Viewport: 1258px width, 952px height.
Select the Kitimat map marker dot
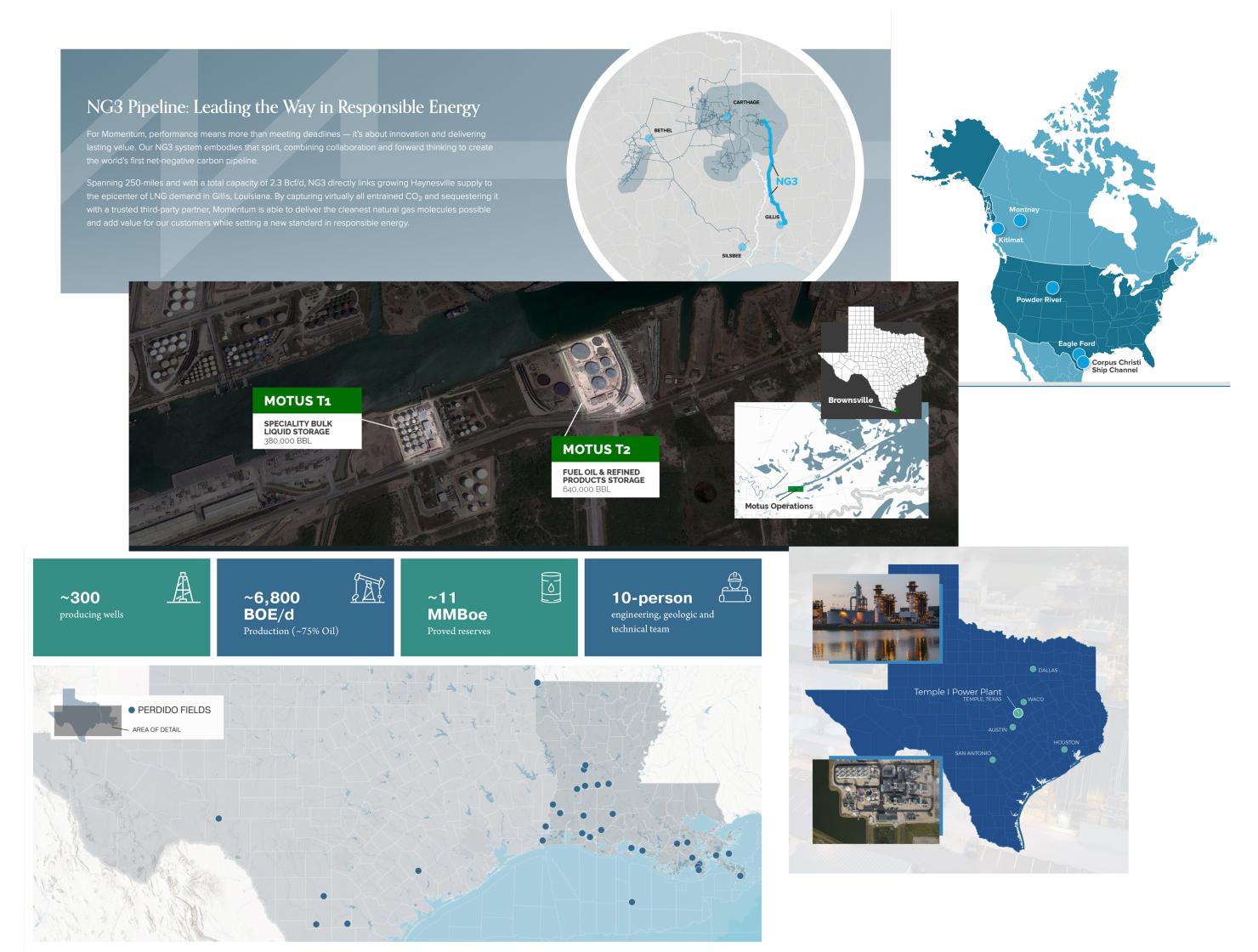pos(997,229)
